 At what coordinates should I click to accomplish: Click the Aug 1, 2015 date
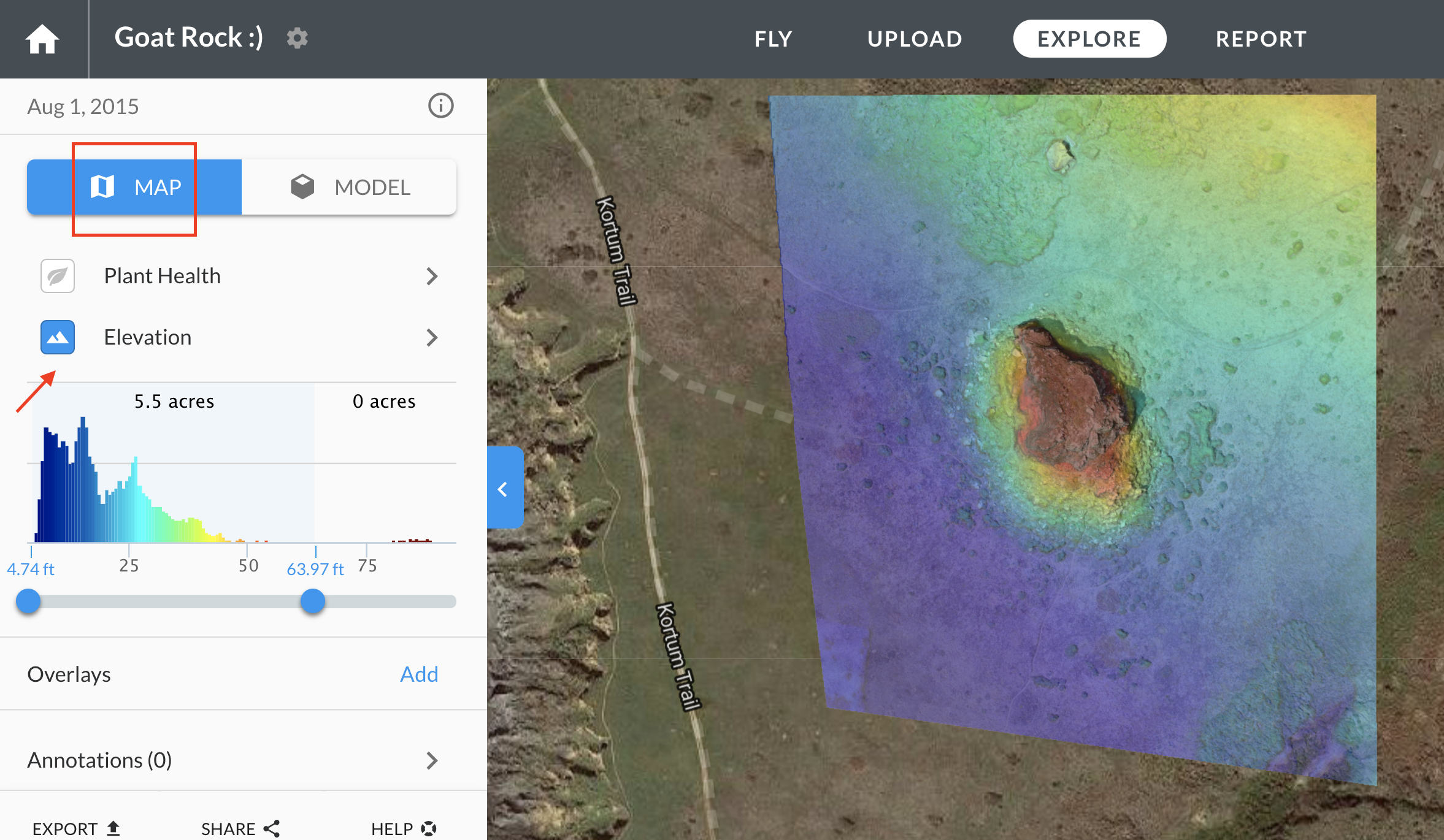[x=83, y=107]
